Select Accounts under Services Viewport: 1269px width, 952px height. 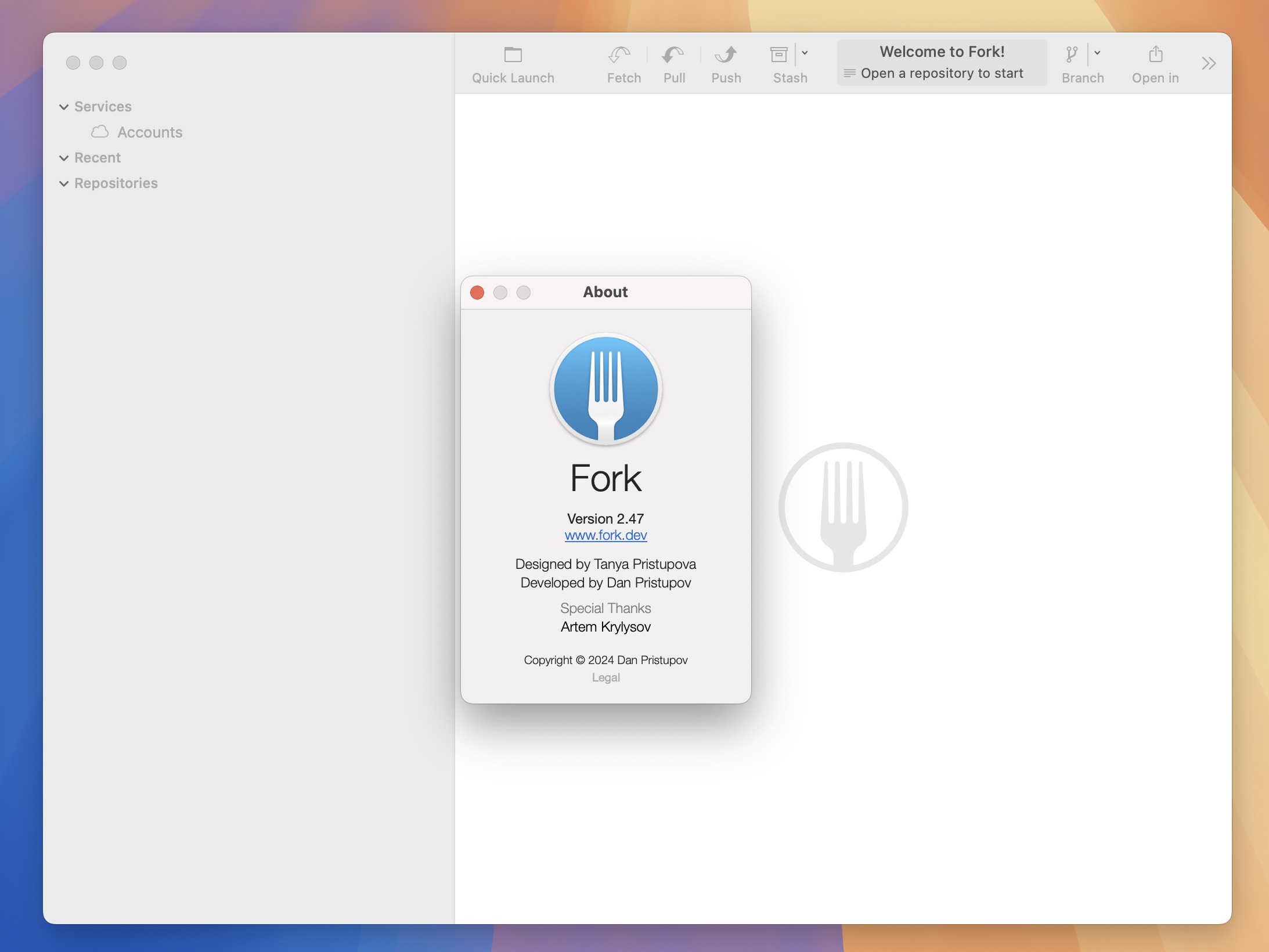pyautogui.click(x=149, y=131)
